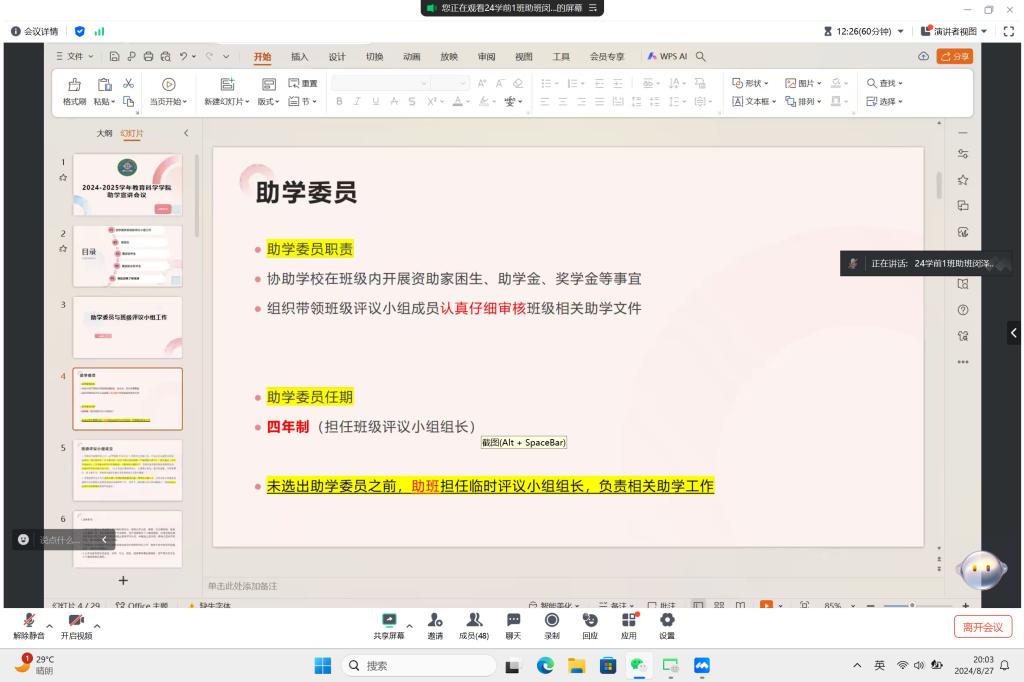Start 录制 recording
Viewport: 1024px width, 682px height.
[552, 624]
